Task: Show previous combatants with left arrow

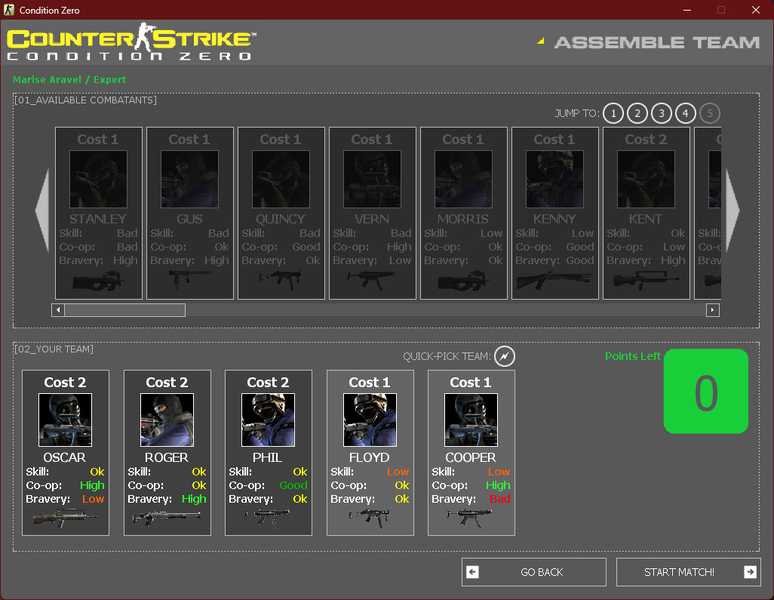Action: [42, 211]
